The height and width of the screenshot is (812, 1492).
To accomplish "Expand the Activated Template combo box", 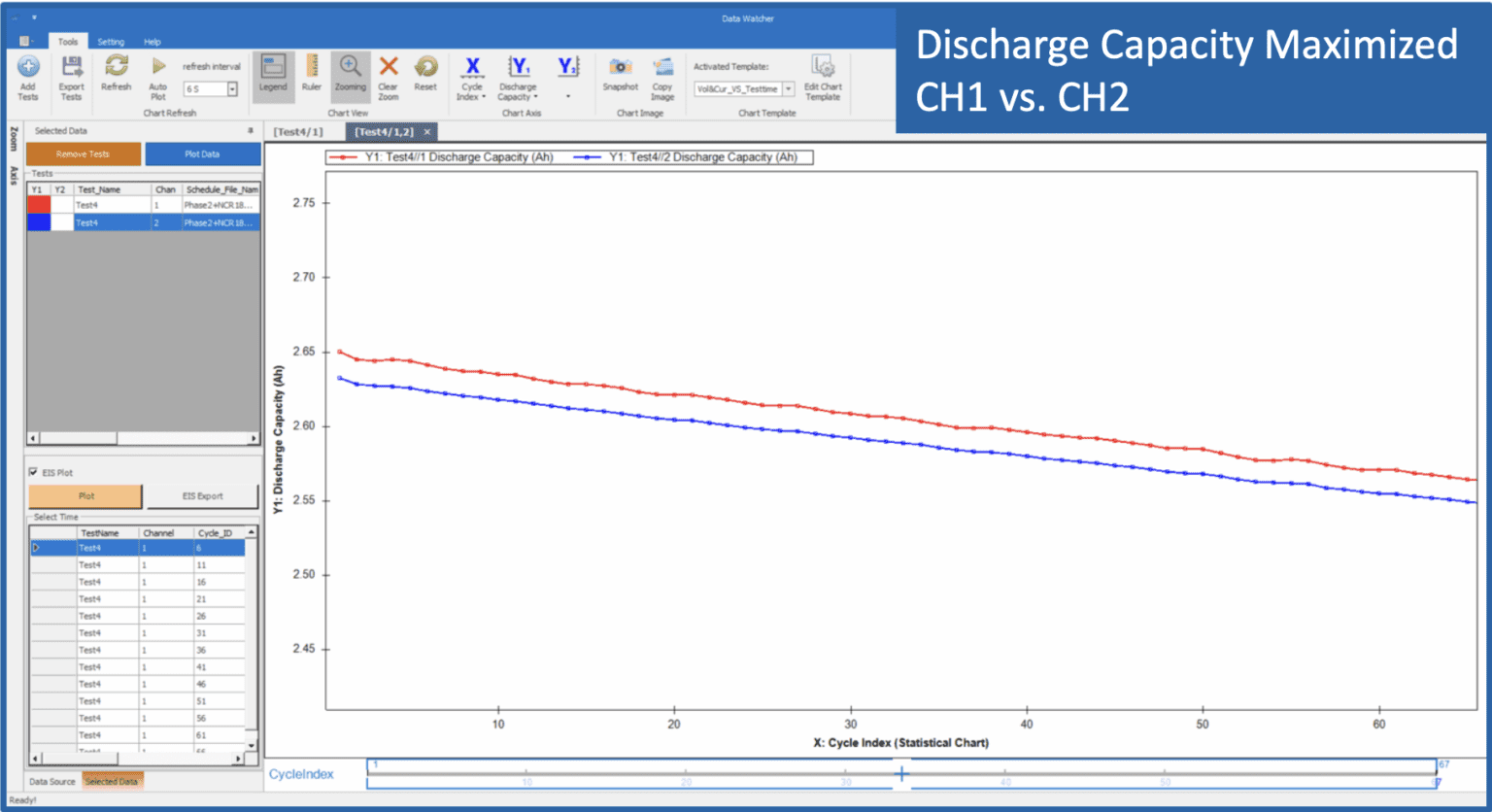I will 788,89.
